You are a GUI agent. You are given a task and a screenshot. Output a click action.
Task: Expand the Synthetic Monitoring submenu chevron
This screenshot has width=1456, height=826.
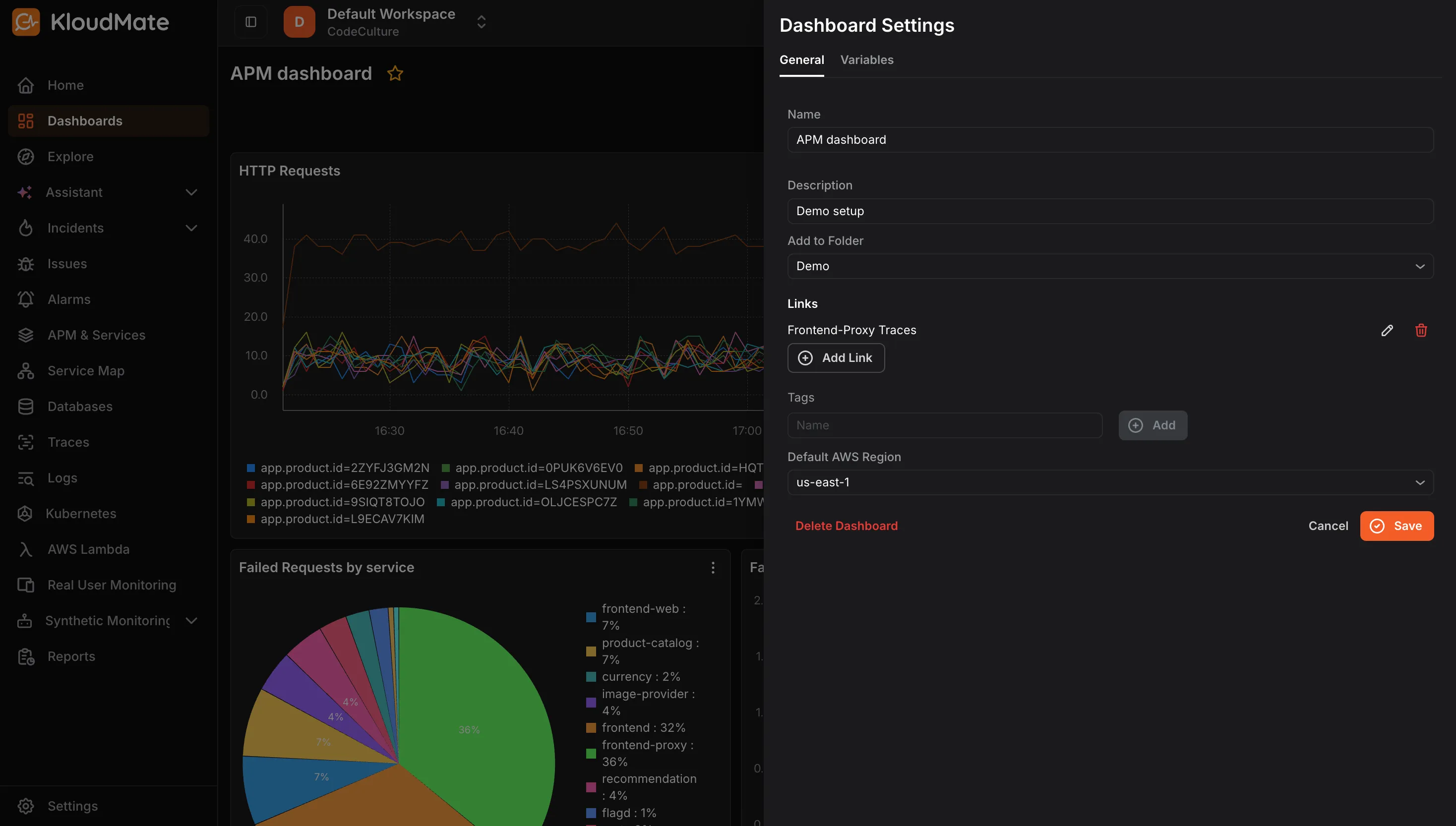tap(192, 621)
